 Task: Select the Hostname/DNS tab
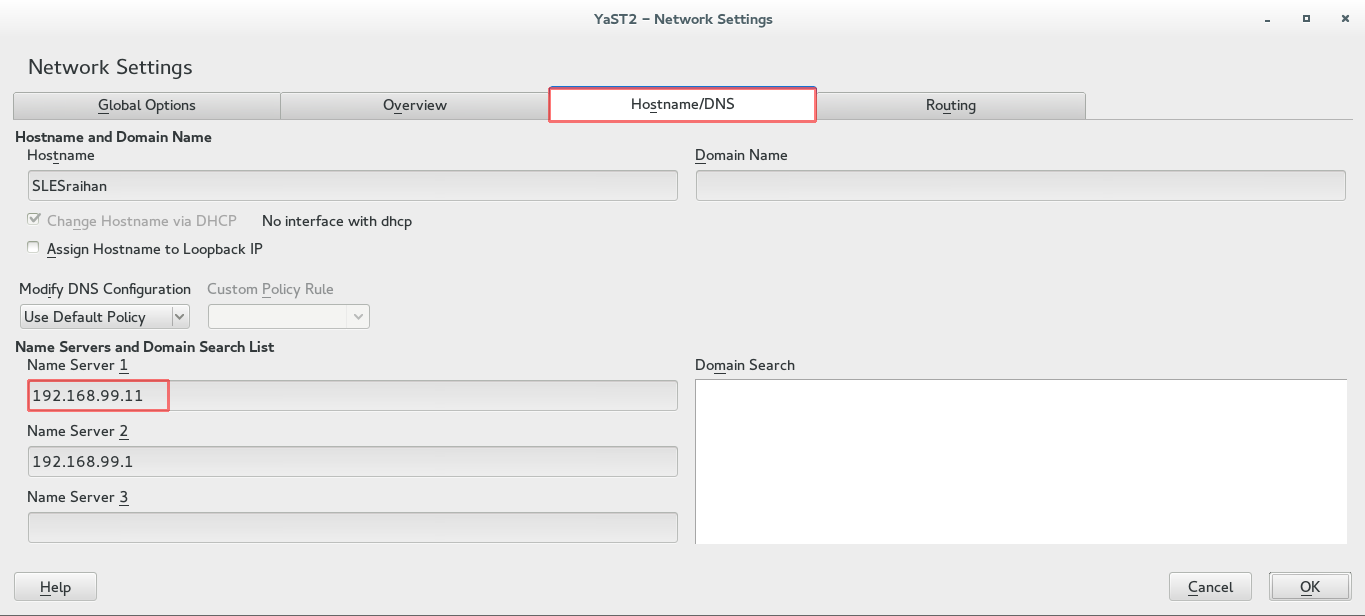point(683,104)
